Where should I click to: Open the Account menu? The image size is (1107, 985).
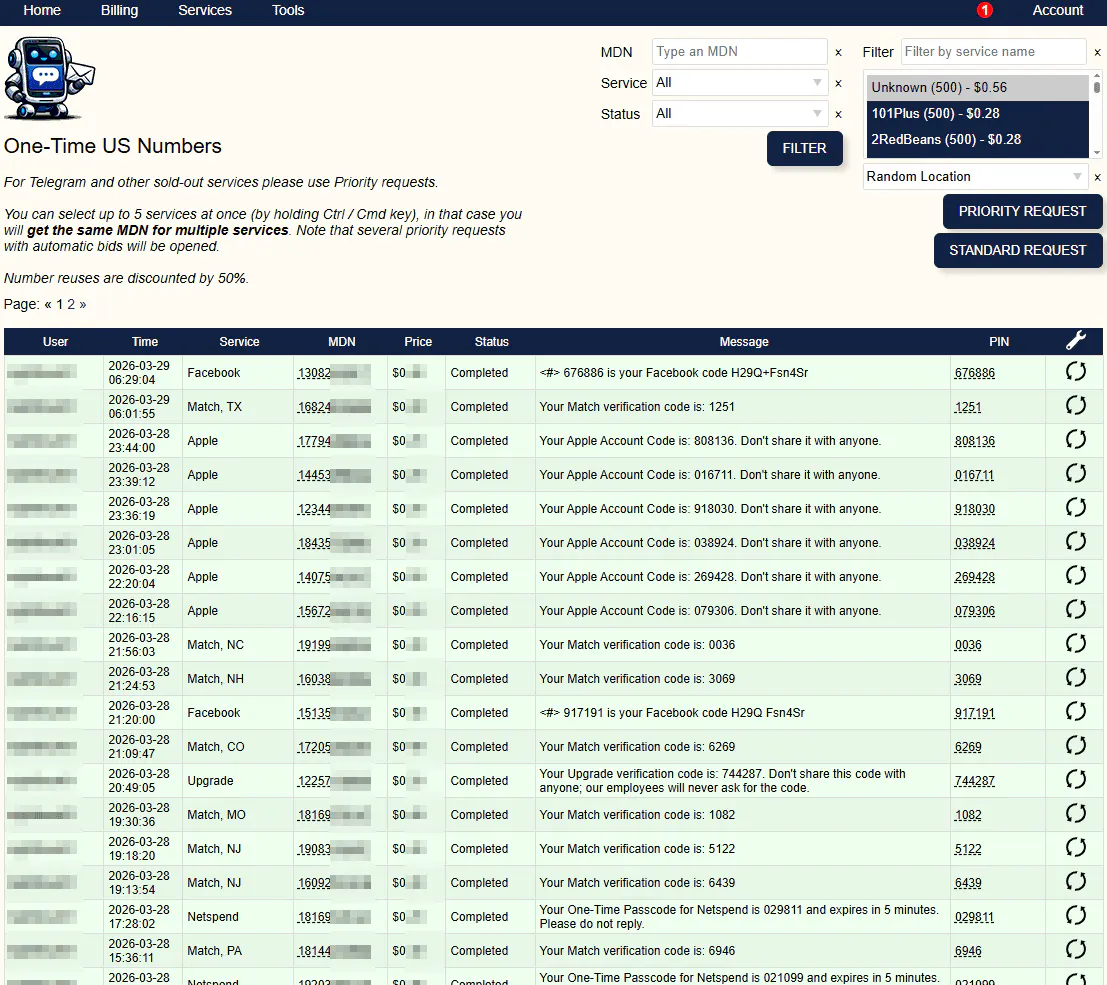[x=1058, y=11]
